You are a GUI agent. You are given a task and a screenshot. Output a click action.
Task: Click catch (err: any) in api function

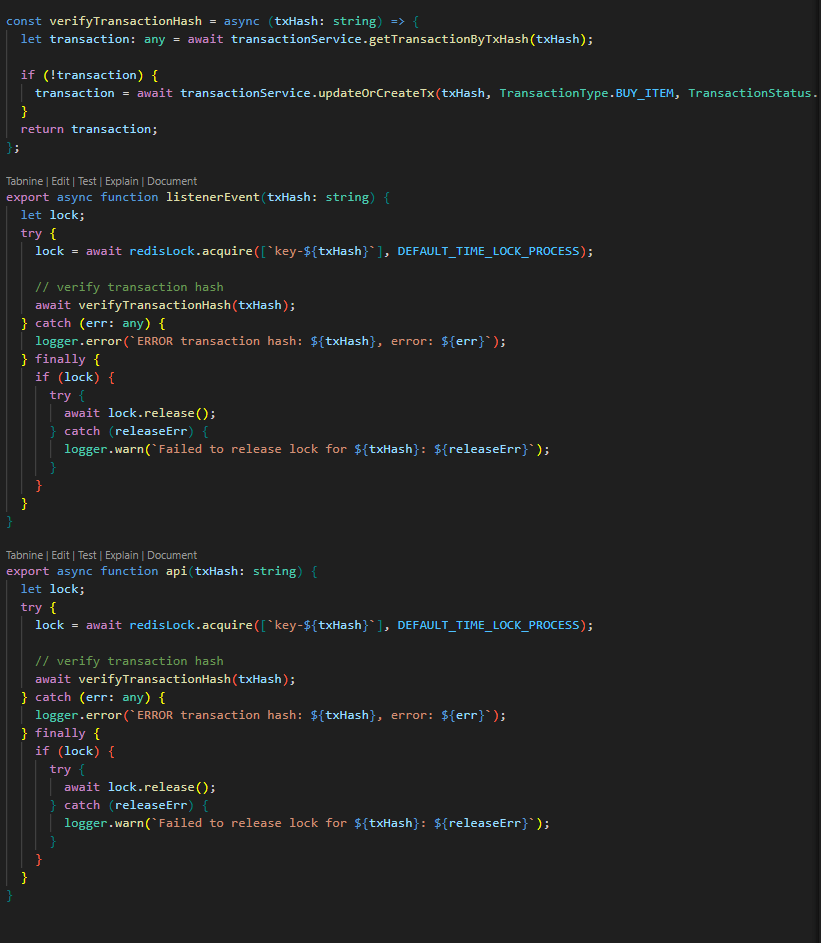pos(93,698)
